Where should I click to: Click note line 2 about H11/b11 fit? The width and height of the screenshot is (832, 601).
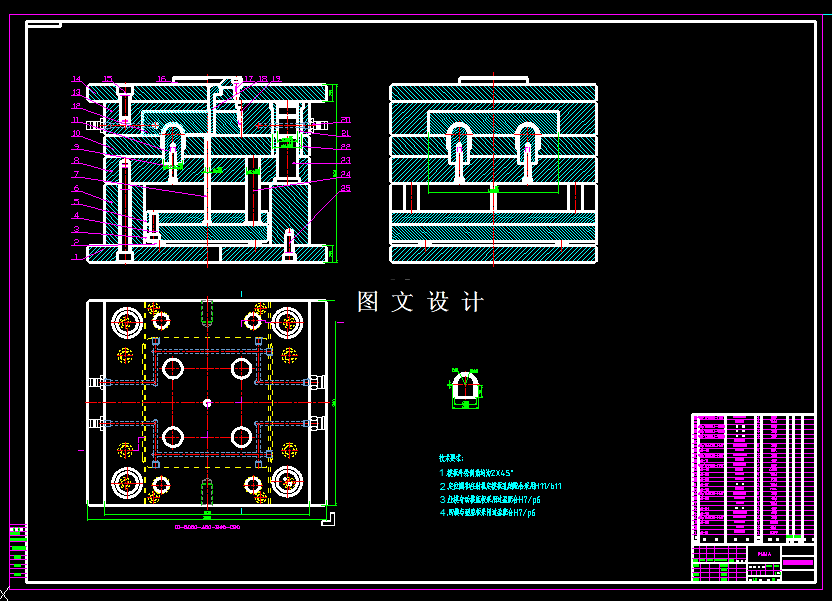[498, 485]
